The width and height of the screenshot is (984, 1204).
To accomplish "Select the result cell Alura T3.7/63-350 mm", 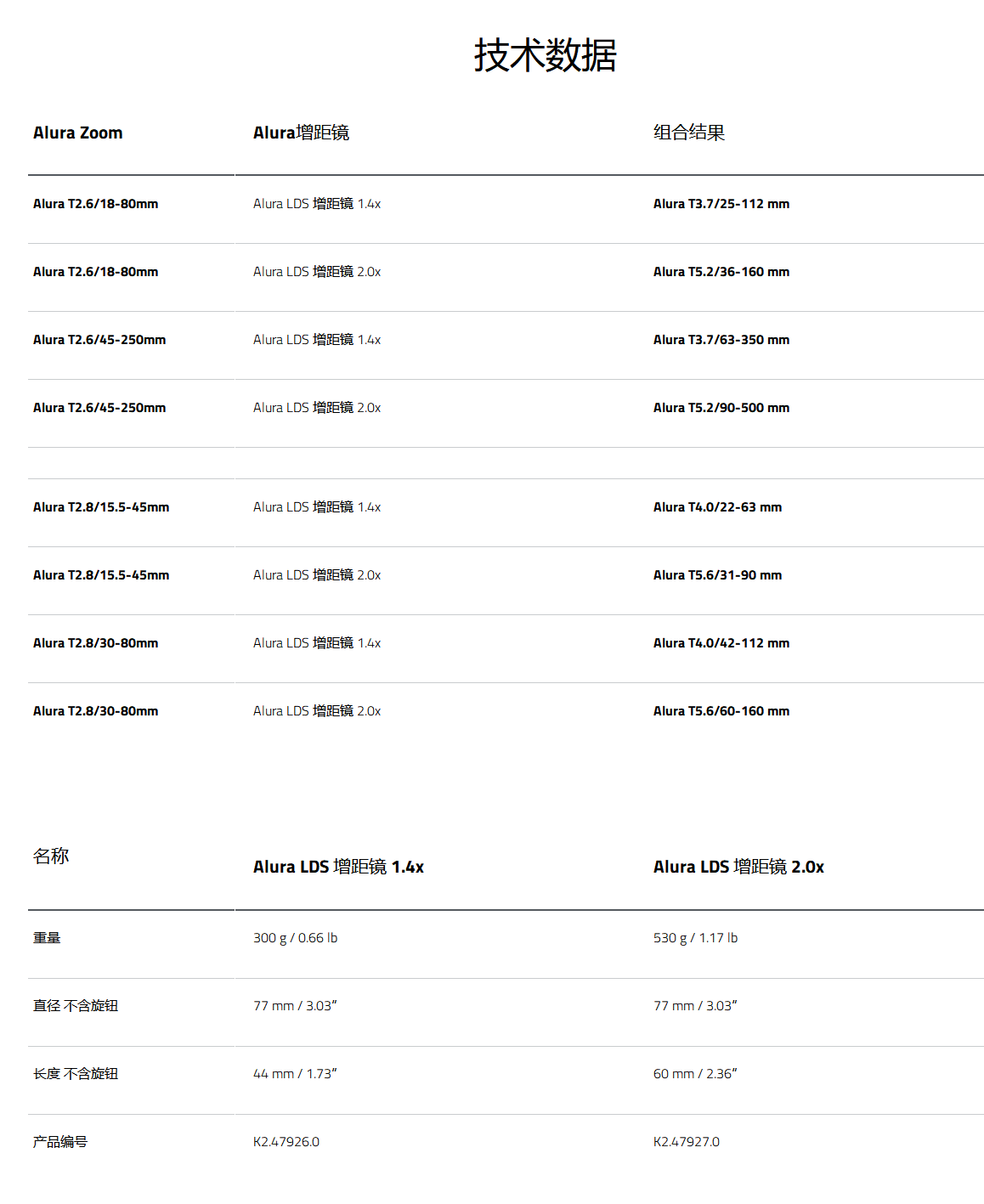I will tap(721, 340).
